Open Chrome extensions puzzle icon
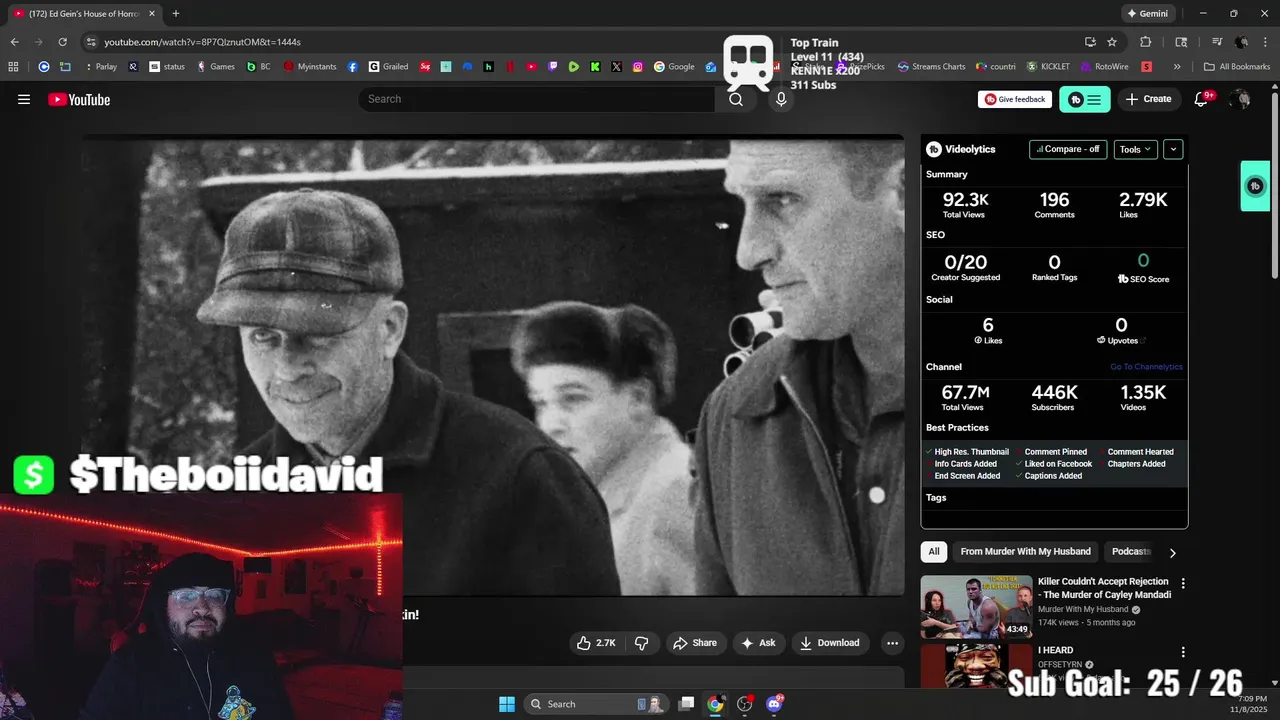1280x720 pixels. [x=1146, y=42]
